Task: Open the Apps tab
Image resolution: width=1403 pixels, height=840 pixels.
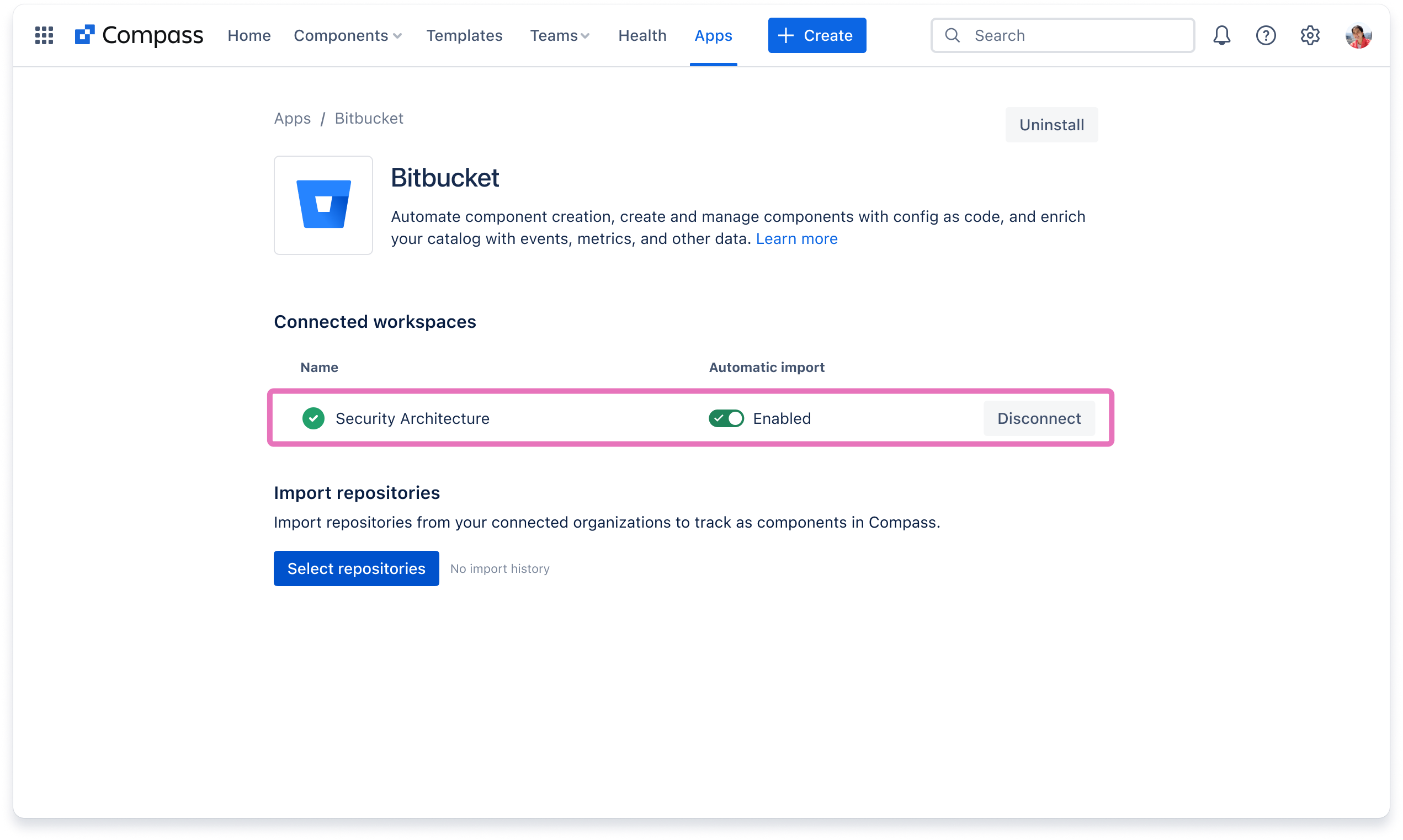Action: click(x=713, y=35)
